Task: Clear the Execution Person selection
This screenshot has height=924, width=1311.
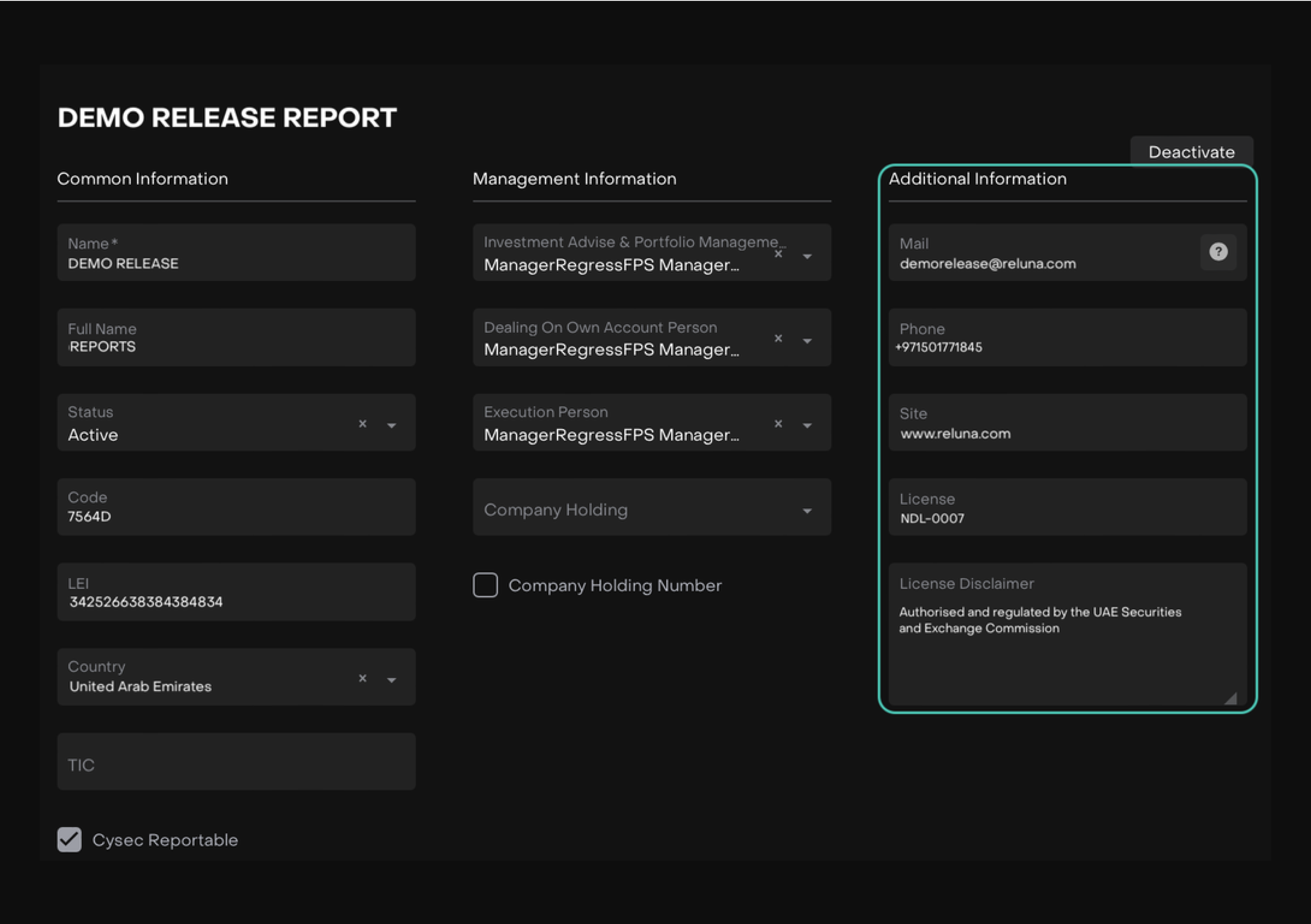Action: [778, 424]
